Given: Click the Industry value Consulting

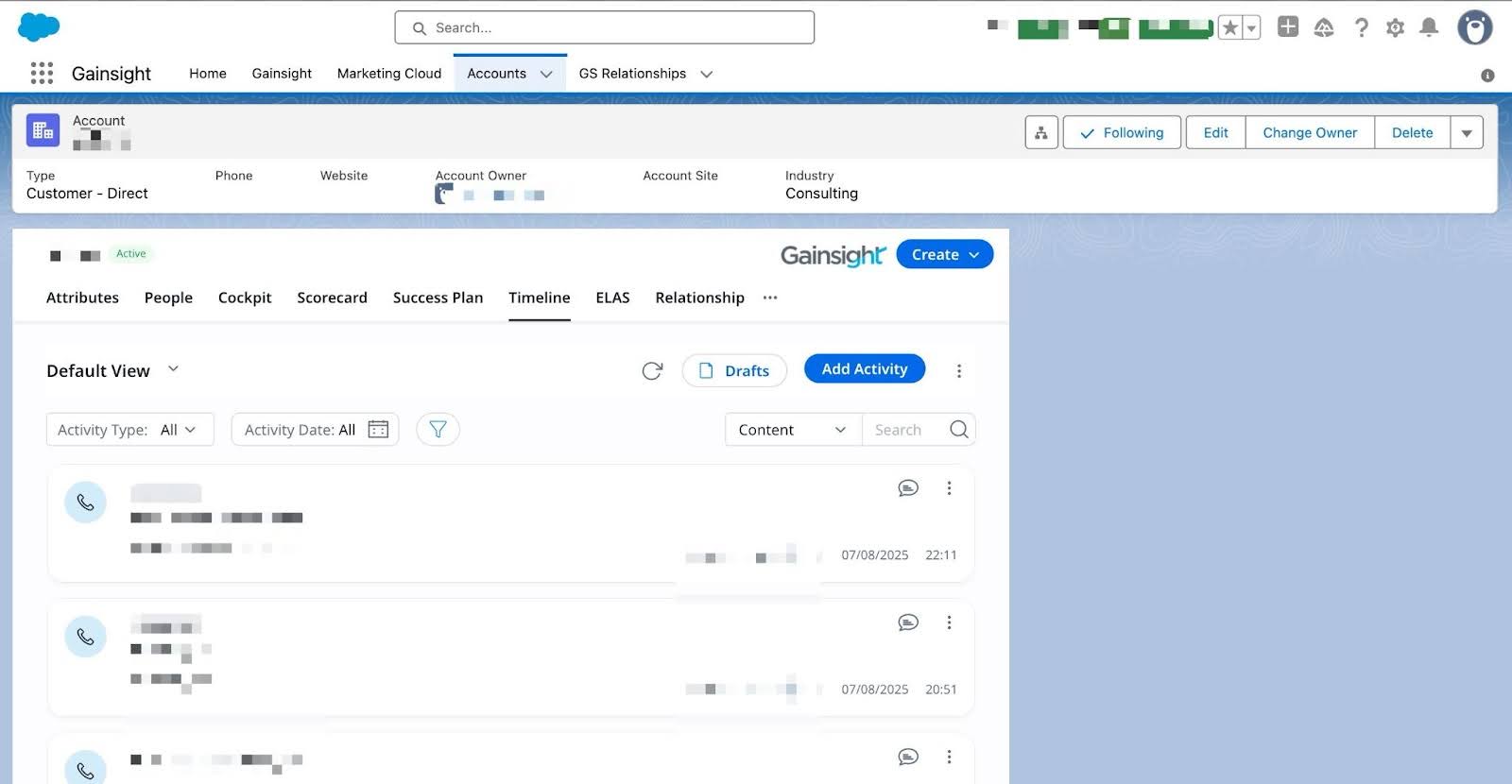Looking at the screenshot, I should click(821, 194).
